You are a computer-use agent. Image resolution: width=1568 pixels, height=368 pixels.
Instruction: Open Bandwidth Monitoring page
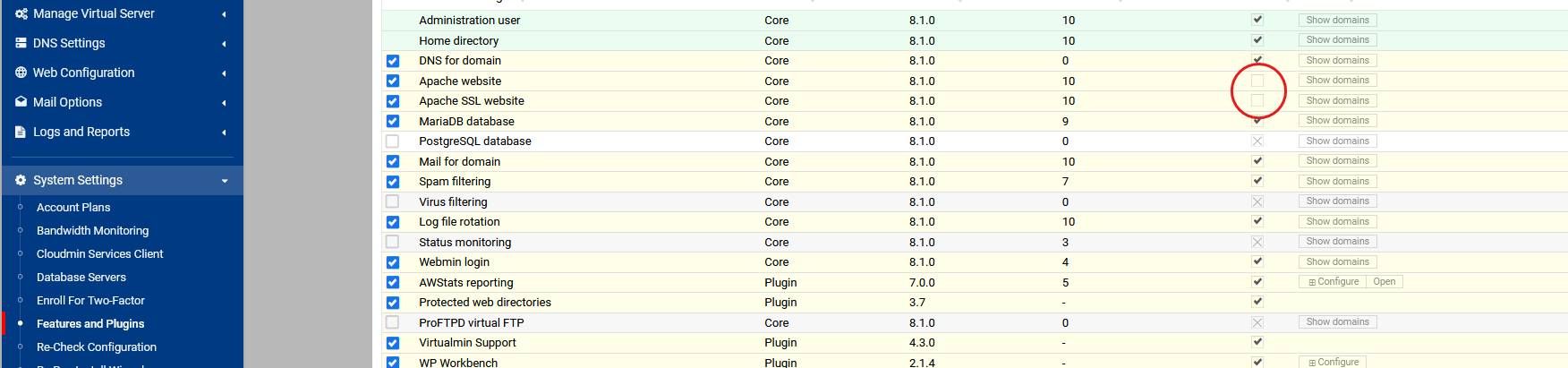pyautogui.click(x=92, y=230)
